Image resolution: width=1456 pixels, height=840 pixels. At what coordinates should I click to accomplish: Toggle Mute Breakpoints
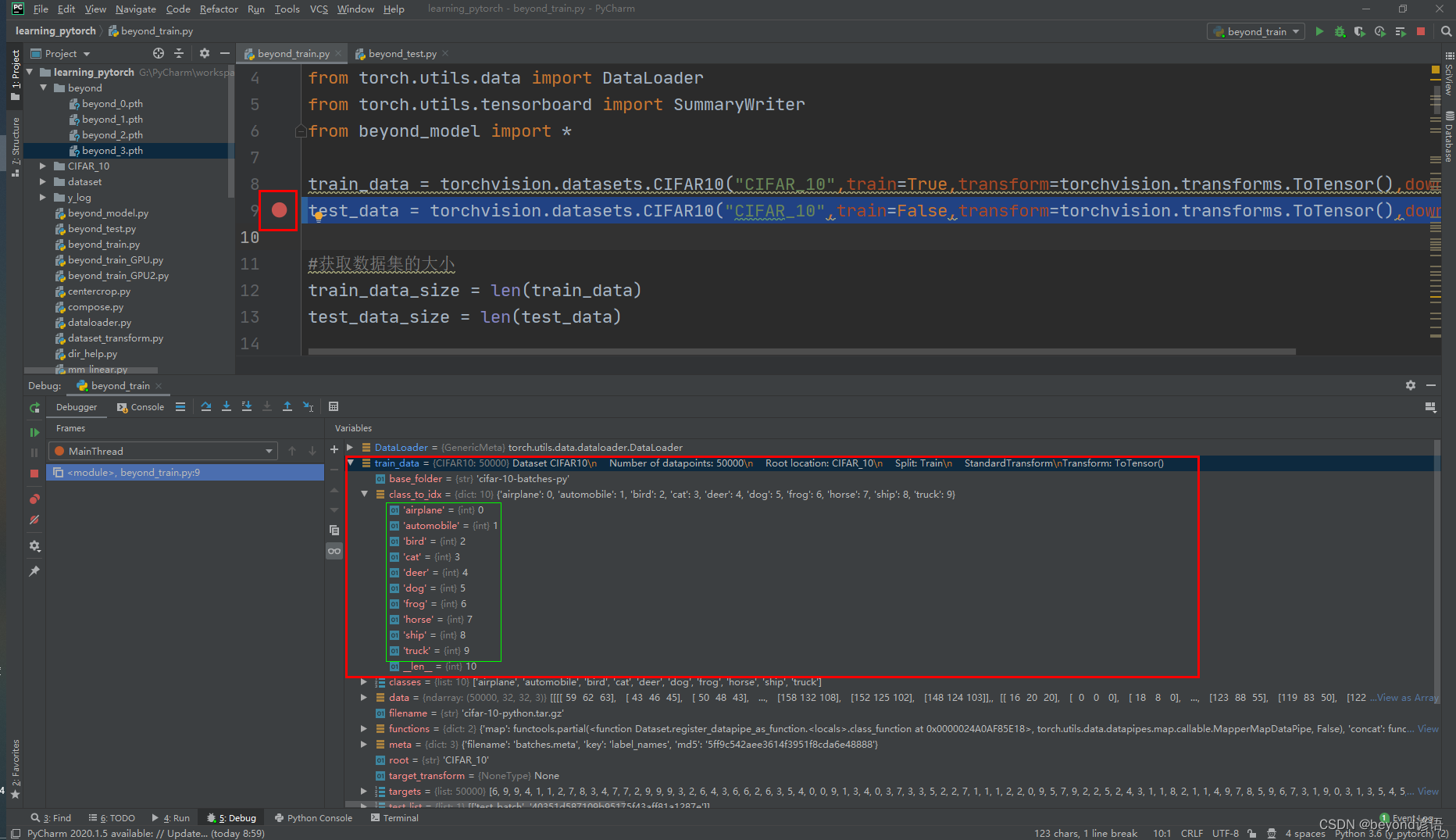coord(34,520)
